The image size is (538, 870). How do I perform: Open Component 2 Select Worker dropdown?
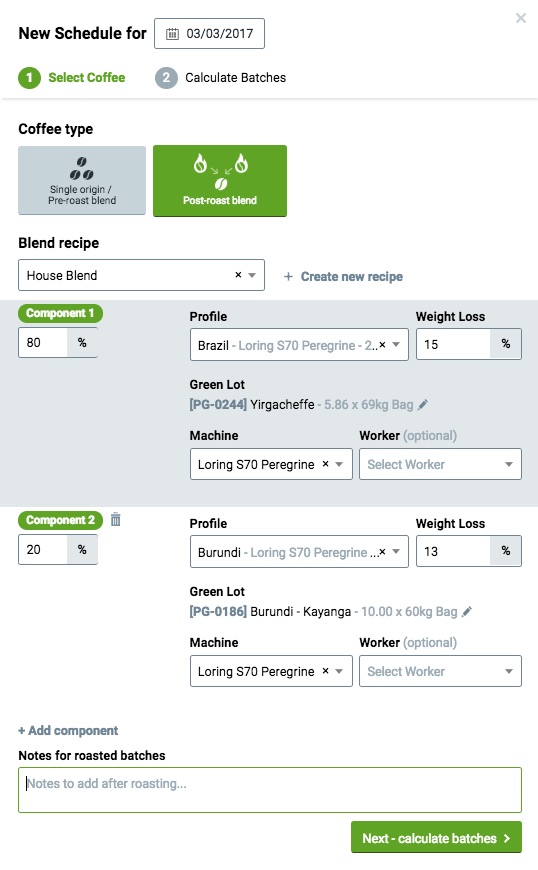coord(440,671)
